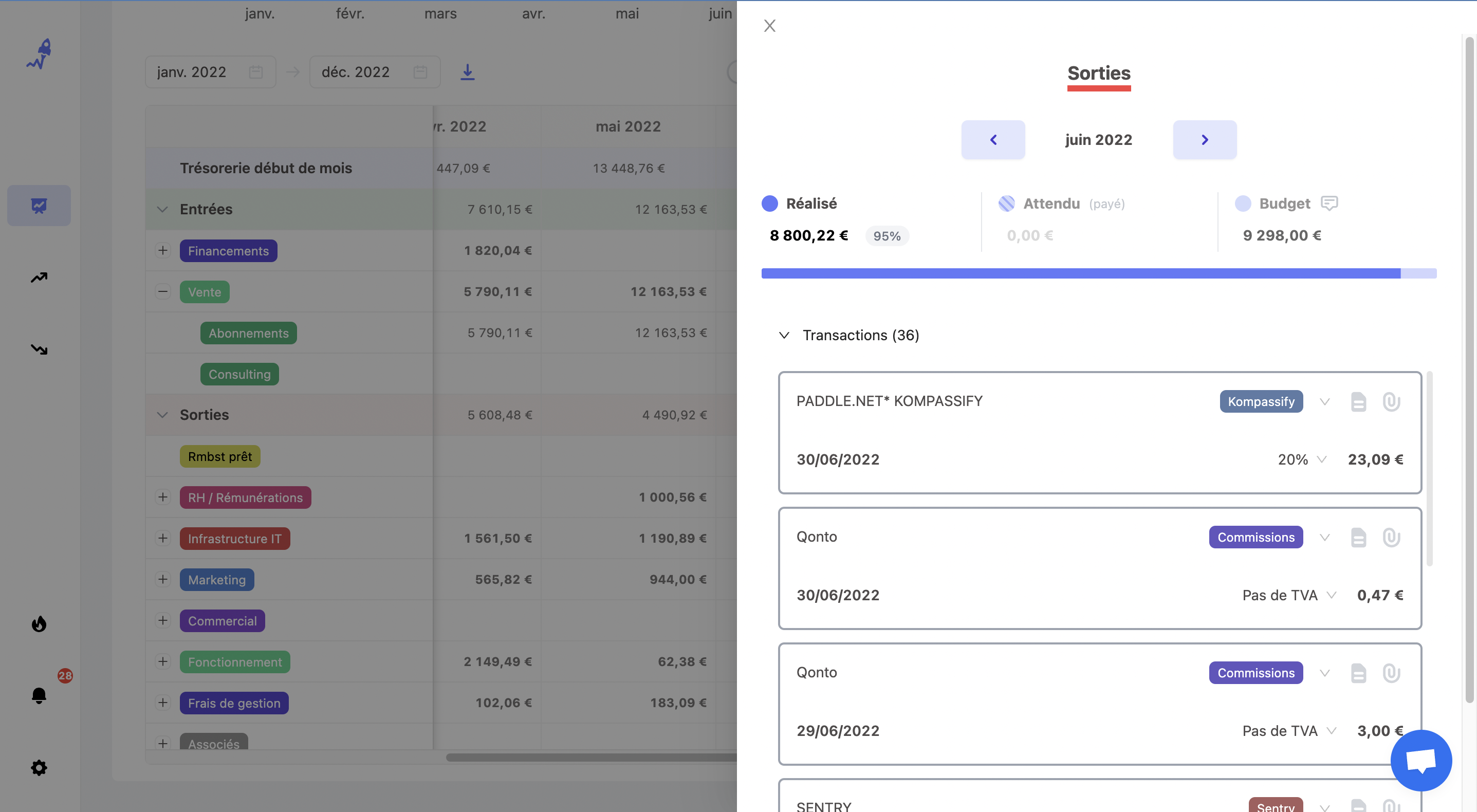Viewport: 1477px width, 812px height.
Task: Open document icon for Qonto 30/06/2022 transaction
Action: pos(1358,538)
